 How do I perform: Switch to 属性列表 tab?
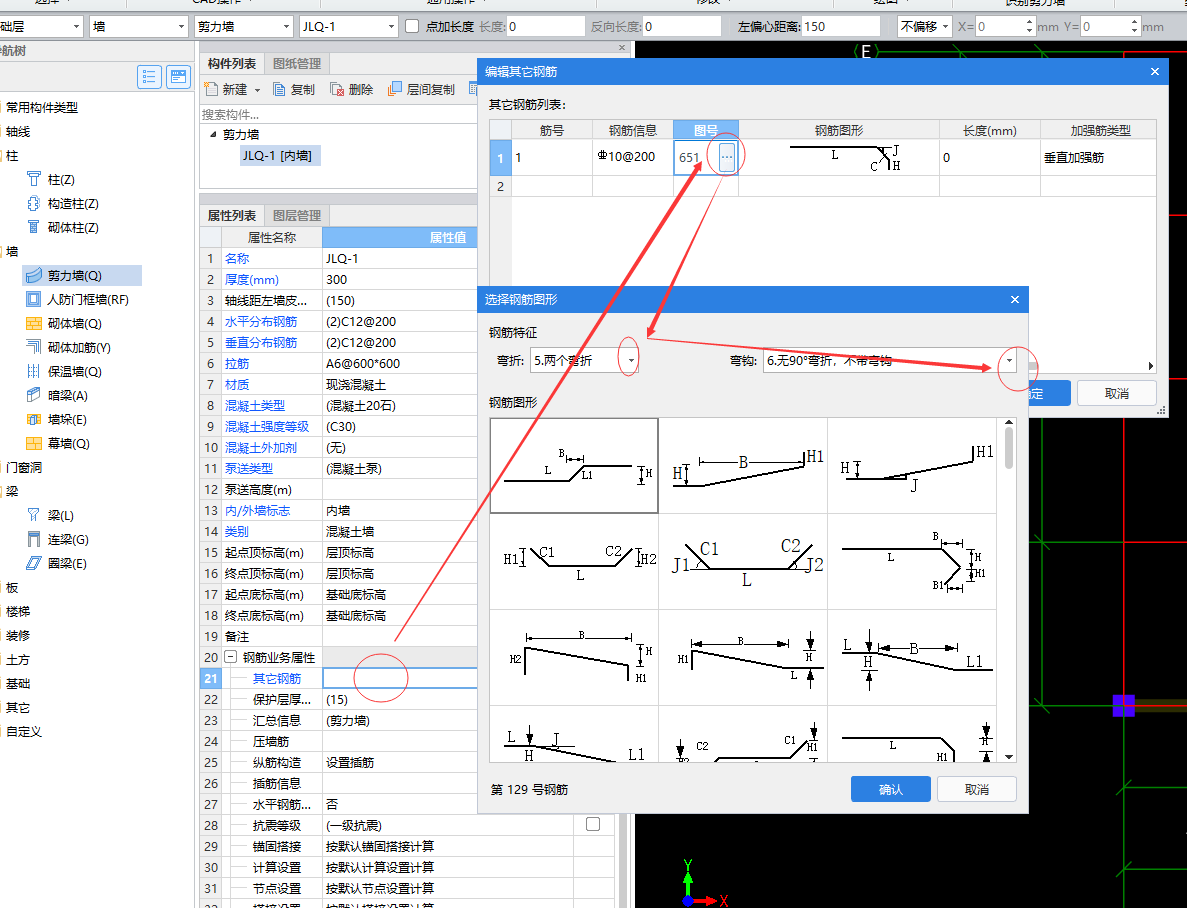coord(232,216)
